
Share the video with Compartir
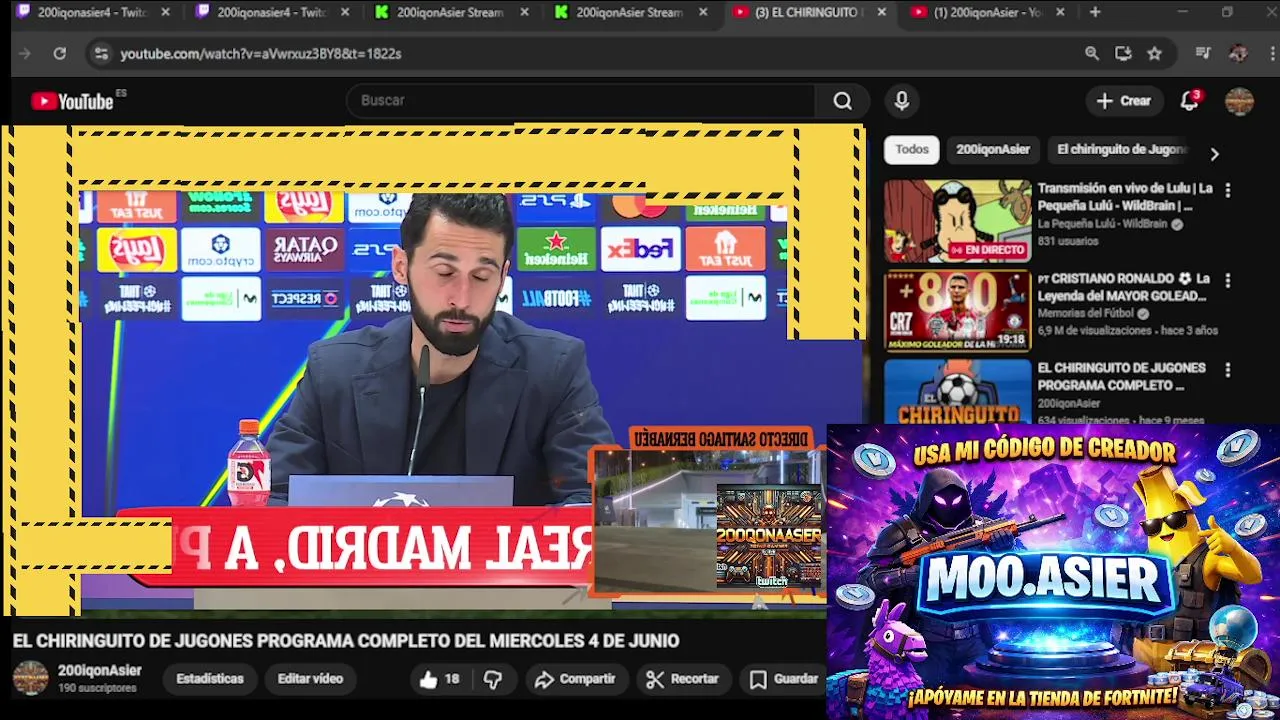tap(575, 679)
